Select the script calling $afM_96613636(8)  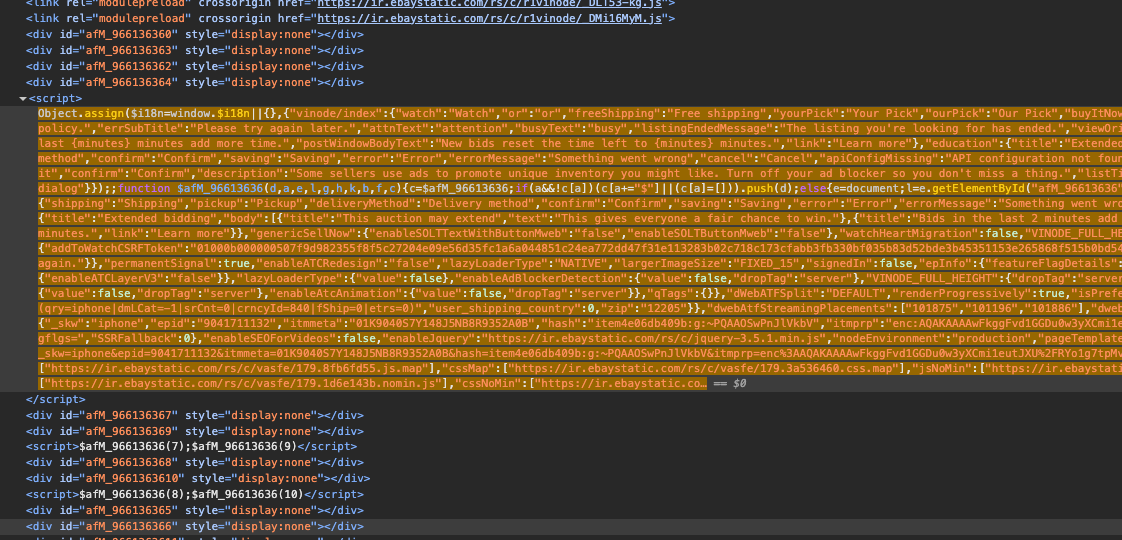(x=192, y=494)
